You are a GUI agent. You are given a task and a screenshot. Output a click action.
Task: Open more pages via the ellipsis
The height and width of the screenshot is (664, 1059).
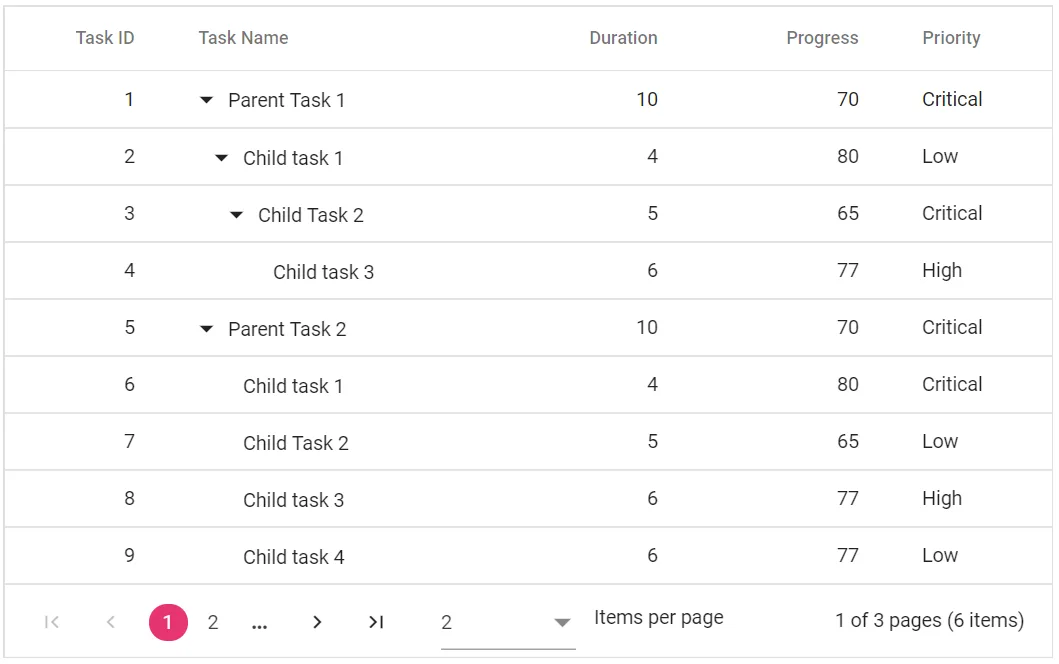[259, 621]
